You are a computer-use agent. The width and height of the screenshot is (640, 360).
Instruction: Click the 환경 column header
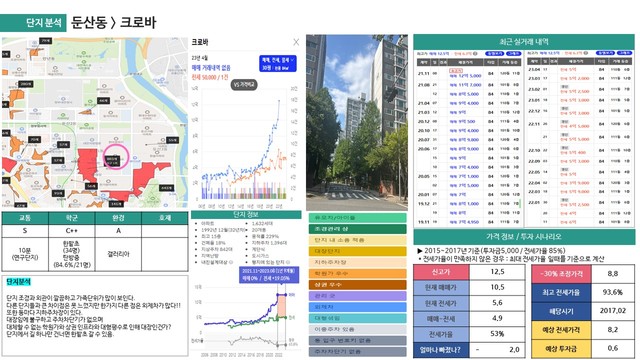[118, 218]
